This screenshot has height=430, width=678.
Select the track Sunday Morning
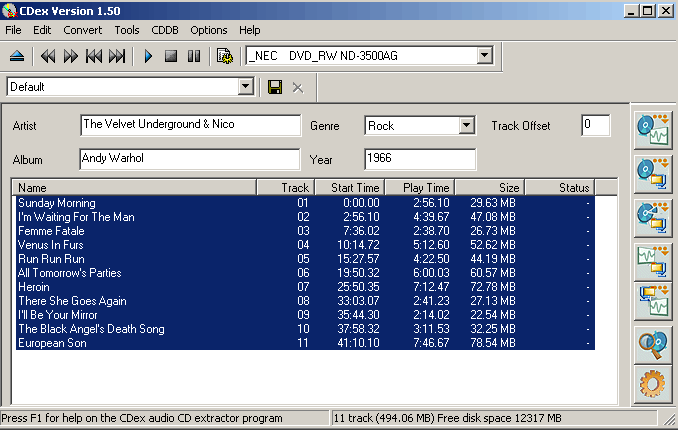305,203
